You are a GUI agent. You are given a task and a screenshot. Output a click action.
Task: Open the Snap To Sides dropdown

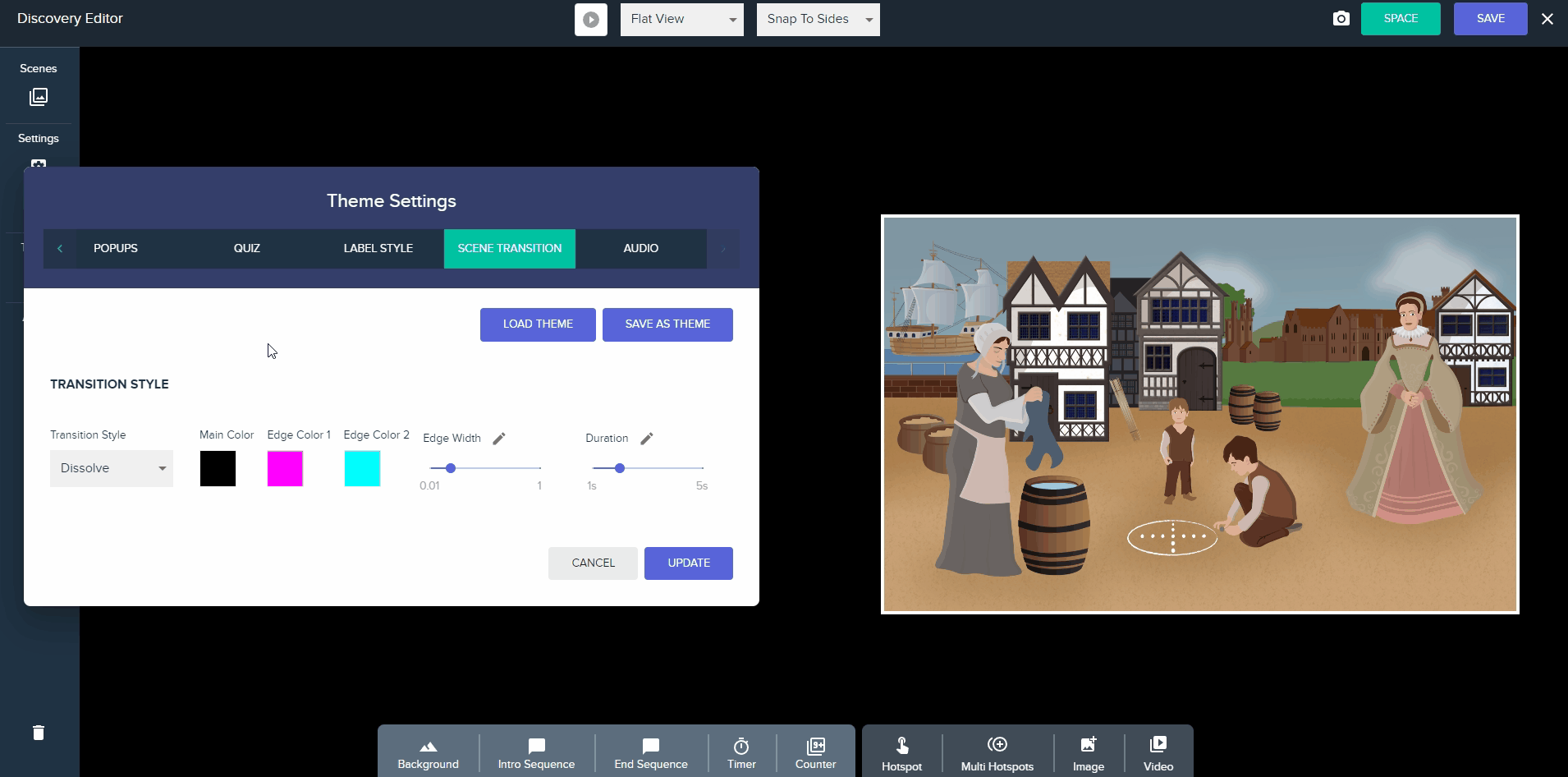(818, 20)
